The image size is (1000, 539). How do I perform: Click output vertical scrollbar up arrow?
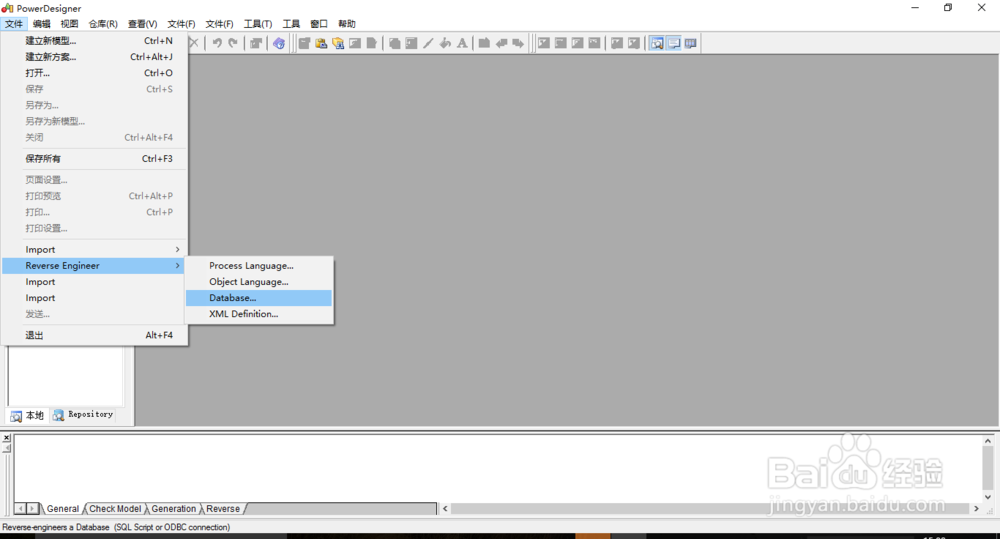(x=987, y=441)
